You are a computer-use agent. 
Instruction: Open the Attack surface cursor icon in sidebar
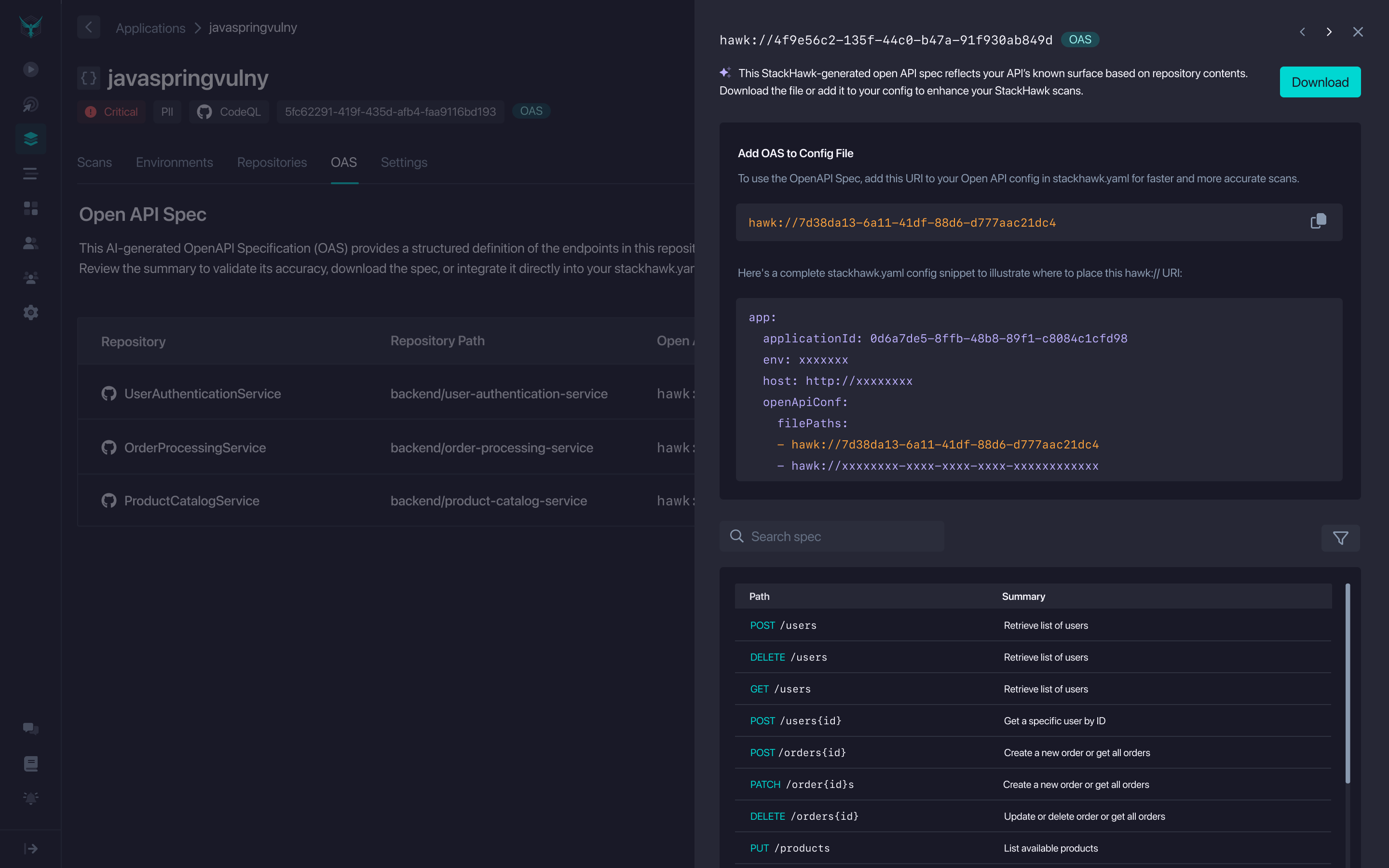[x=30, y=105]
